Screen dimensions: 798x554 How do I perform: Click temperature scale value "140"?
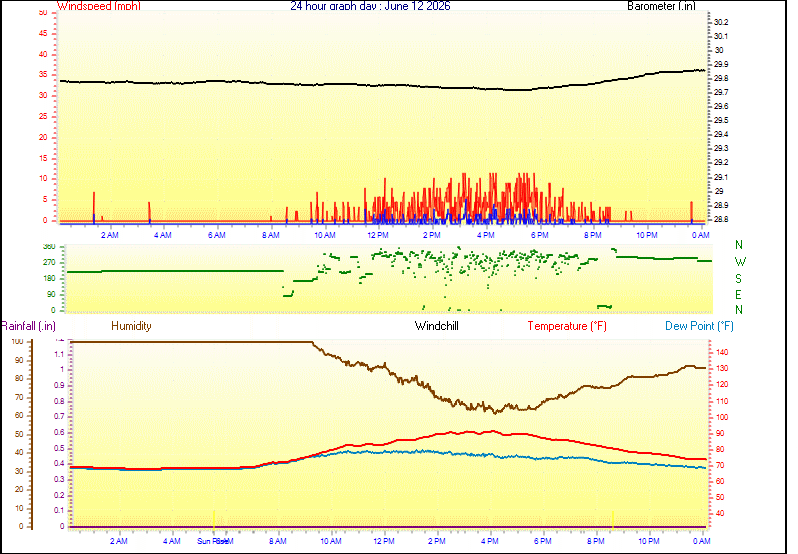[x=722, y=352]
